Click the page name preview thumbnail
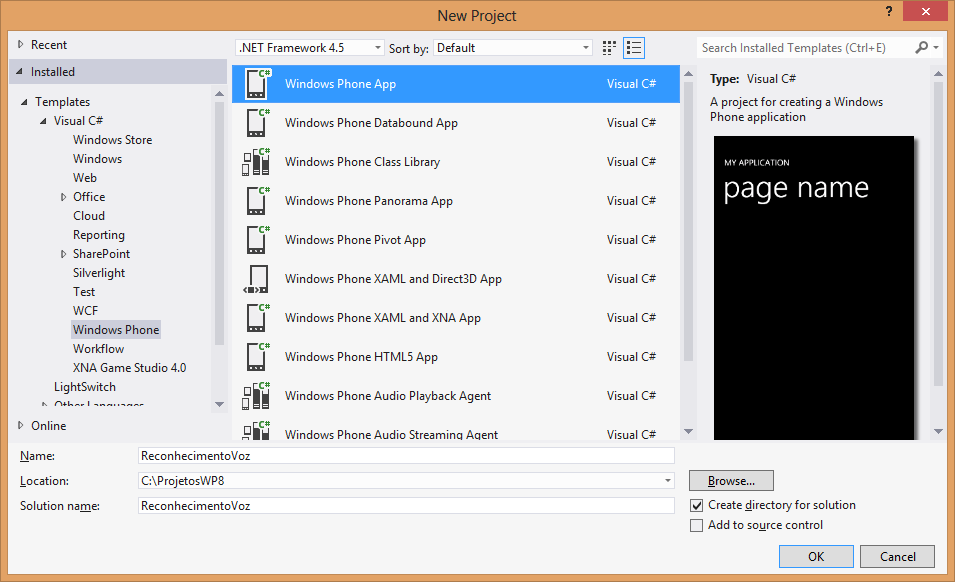Viewport: 955px width, 582px height. click(x=814, y=287)
